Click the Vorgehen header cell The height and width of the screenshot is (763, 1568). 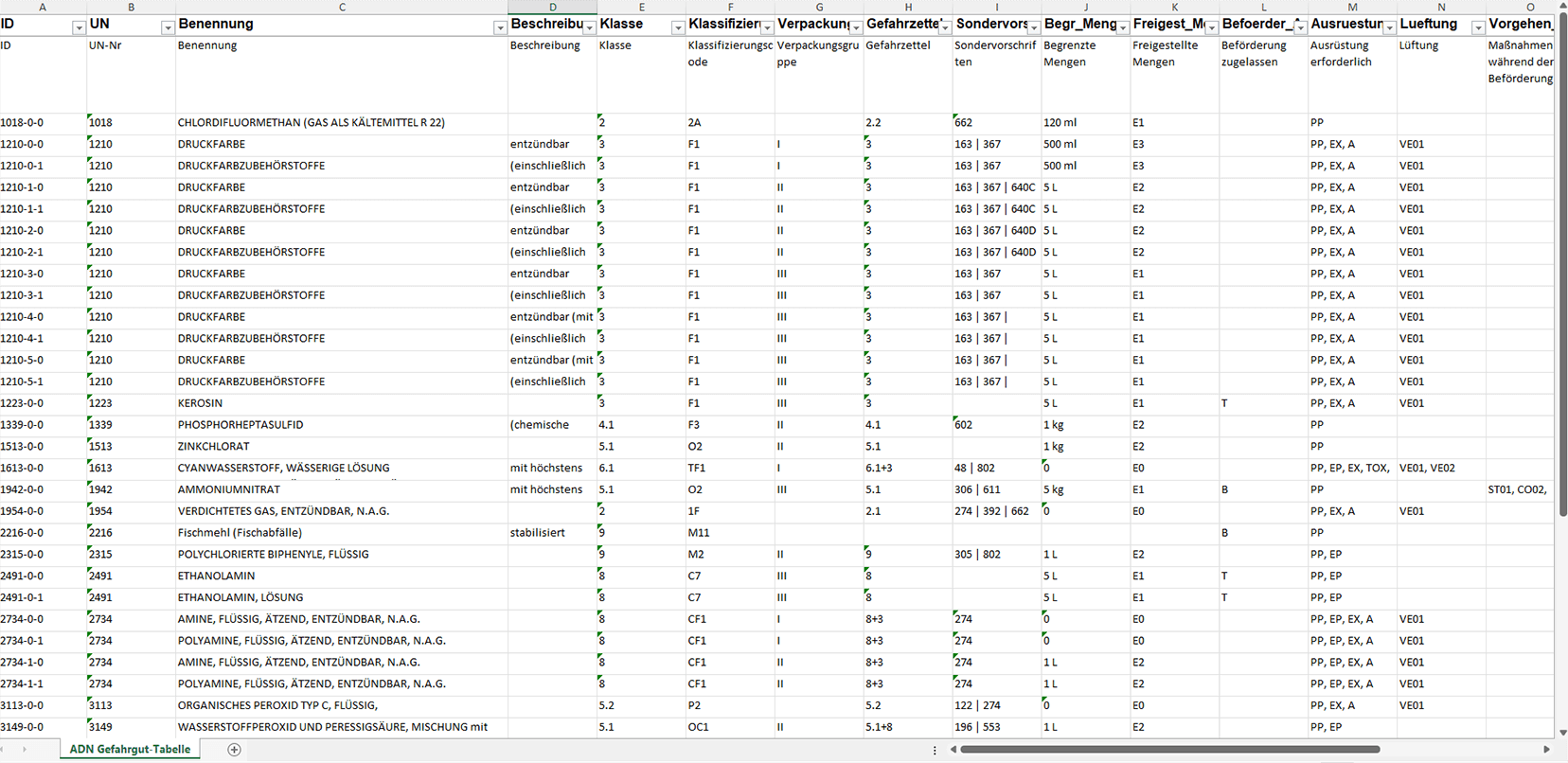tap(1520, 25)
